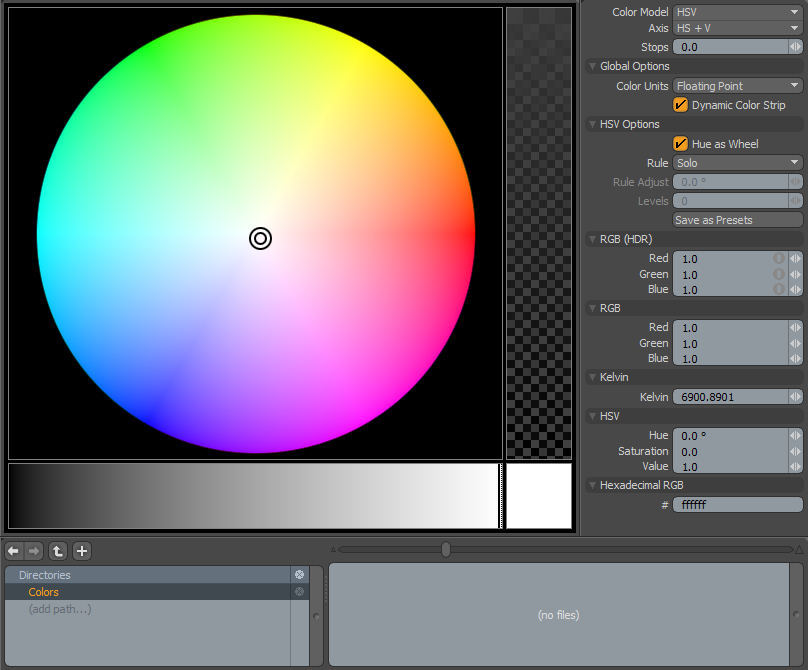Viewport: 808px width, 670px height.
Task: Click the up-directory icon
Action: coord(57,551)
